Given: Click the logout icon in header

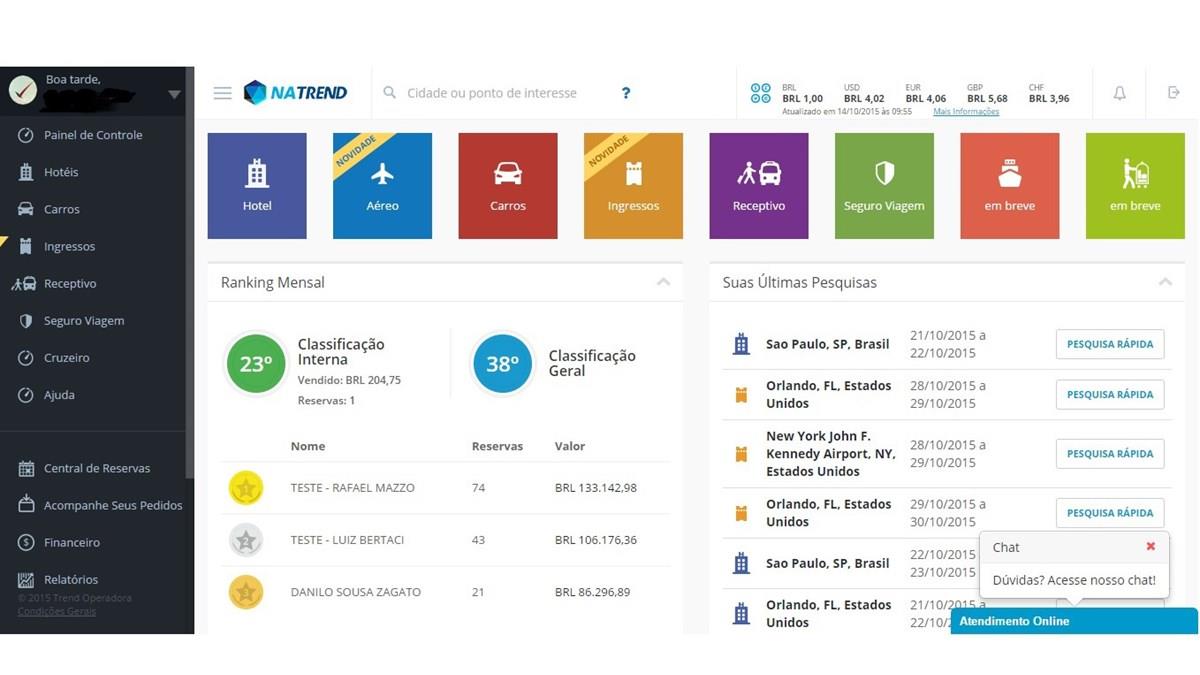Looking at the screenshot, I should (x=1174, y=92).
